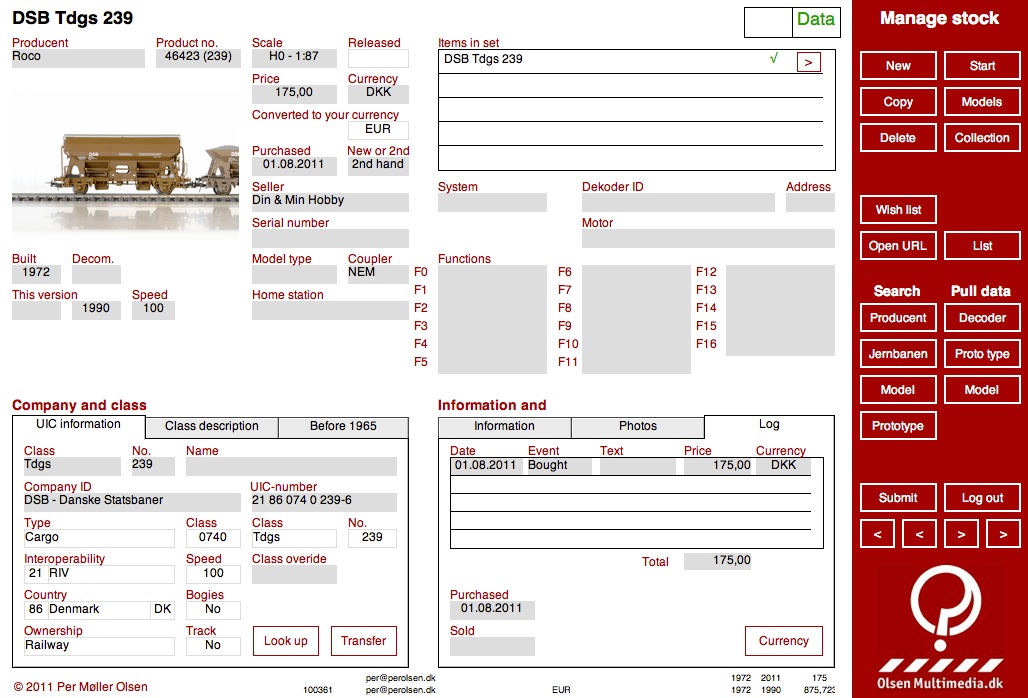Click the Transfer button
This screenshot has height=698, width=1028.
point(364,641)
